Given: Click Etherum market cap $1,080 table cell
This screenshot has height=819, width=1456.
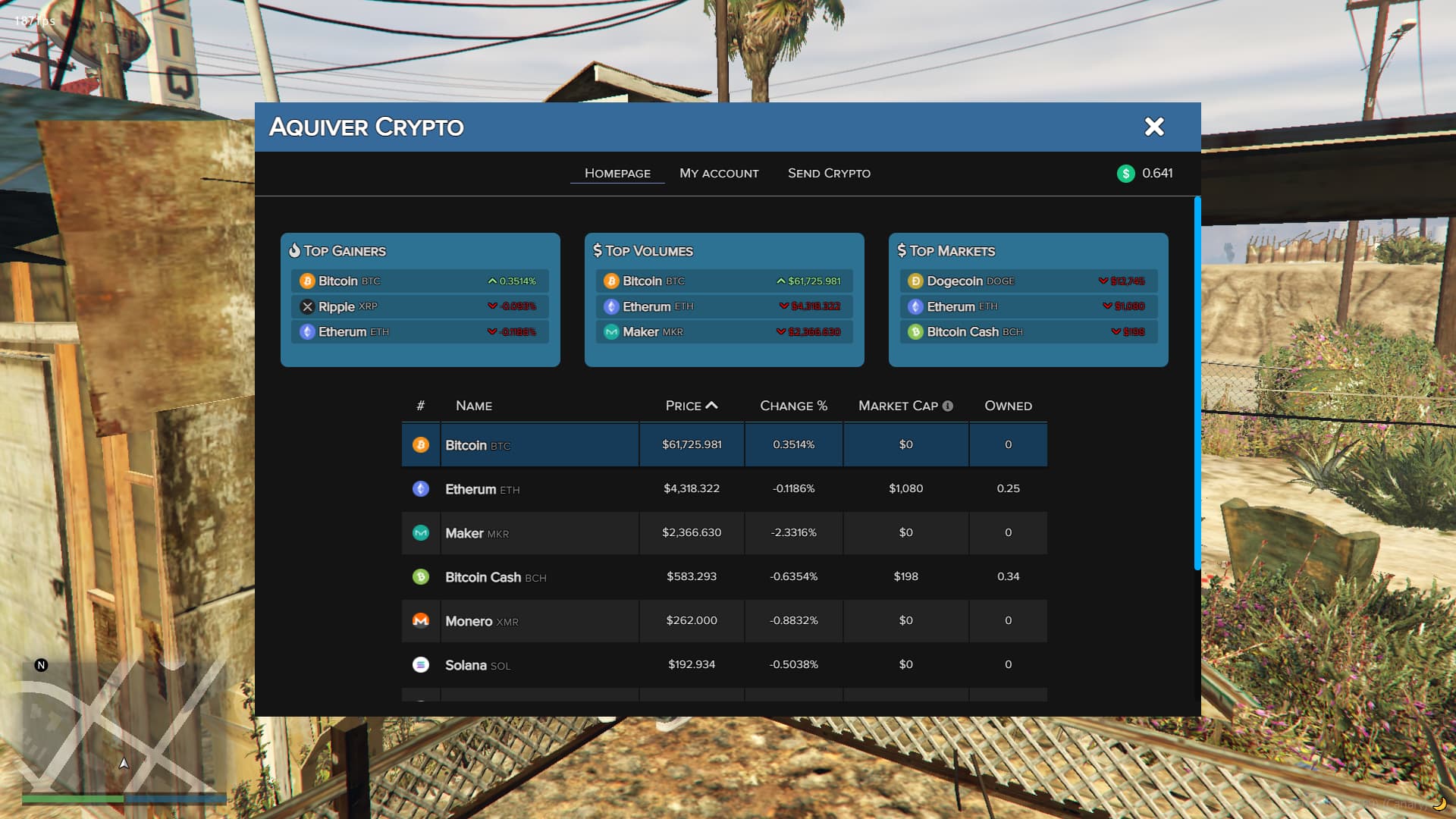Looking at the screenshot, I should [x=906, y=488].
